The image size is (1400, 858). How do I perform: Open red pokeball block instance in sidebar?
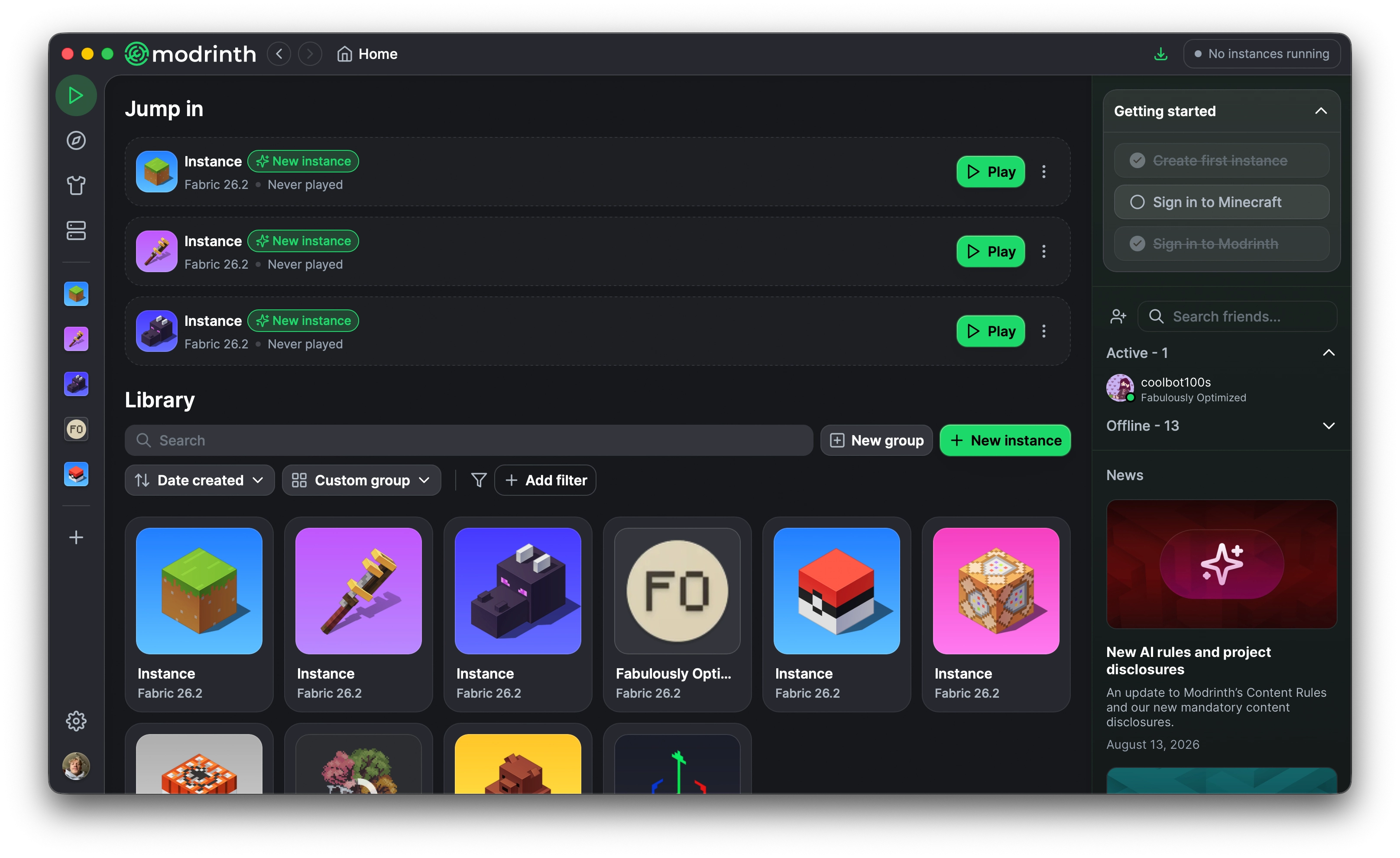[x=76, y=474]
